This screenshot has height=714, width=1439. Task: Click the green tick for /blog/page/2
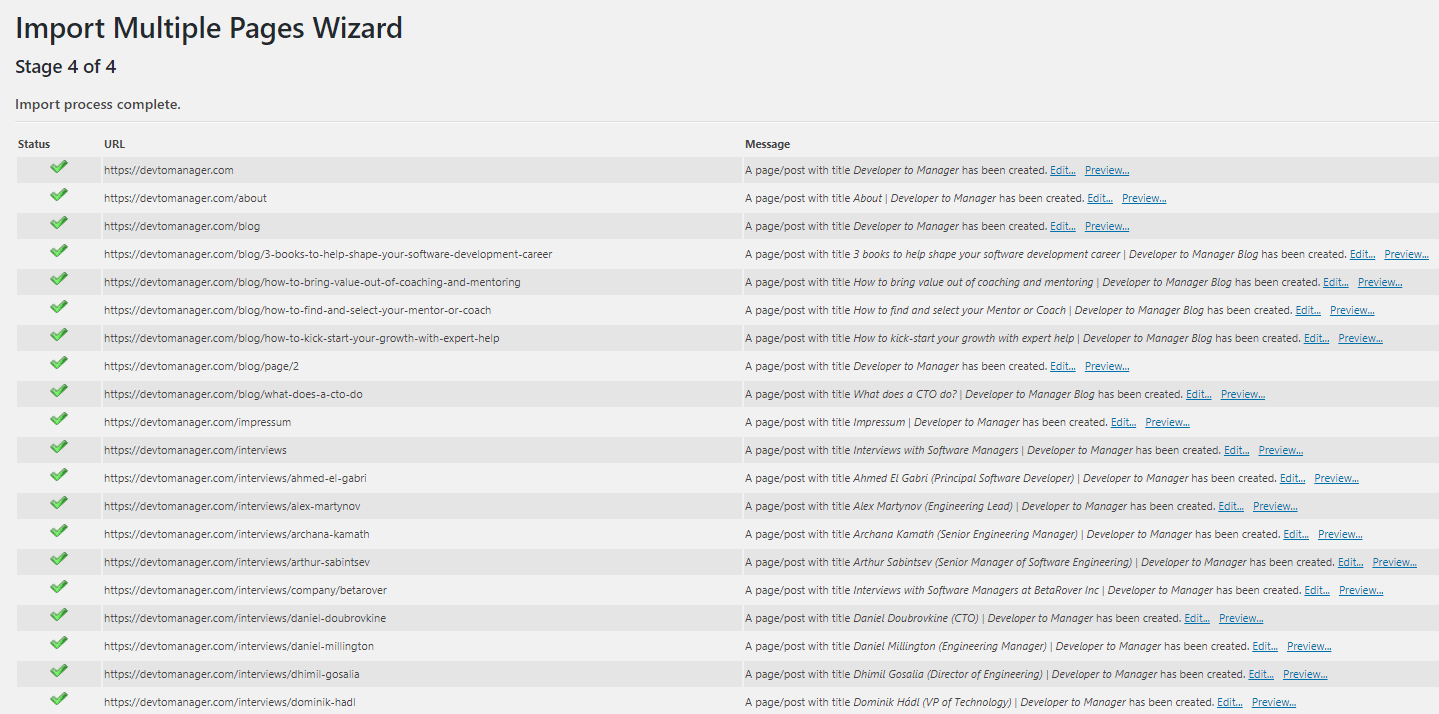coord(57,365)
